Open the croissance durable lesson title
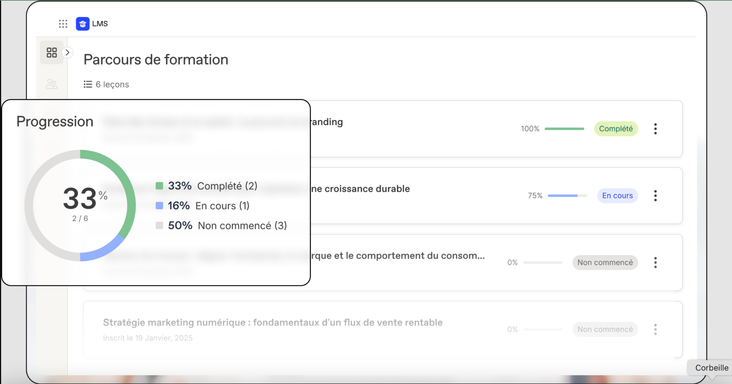Image resolution: width=732 pixels, height=384 pixels. [x=360, y=189]
